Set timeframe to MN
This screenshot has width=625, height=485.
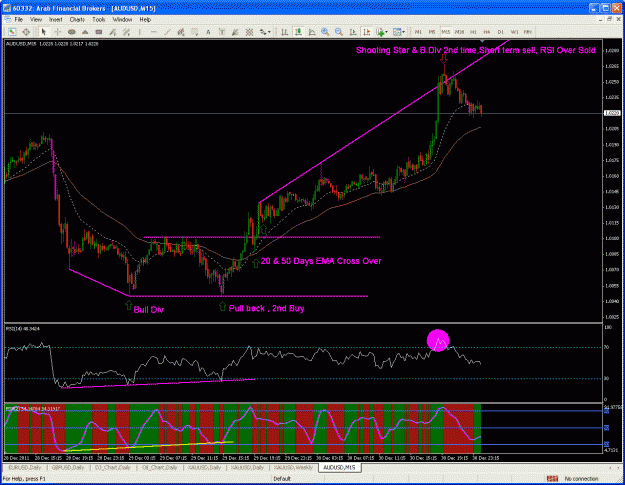click(528, 32)
